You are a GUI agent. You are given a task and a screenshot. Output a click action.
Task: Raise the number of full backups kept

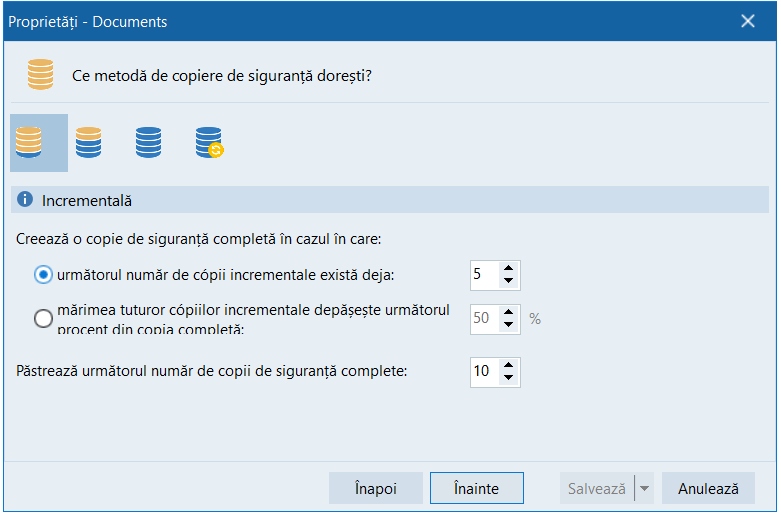[x=509, y=365]
